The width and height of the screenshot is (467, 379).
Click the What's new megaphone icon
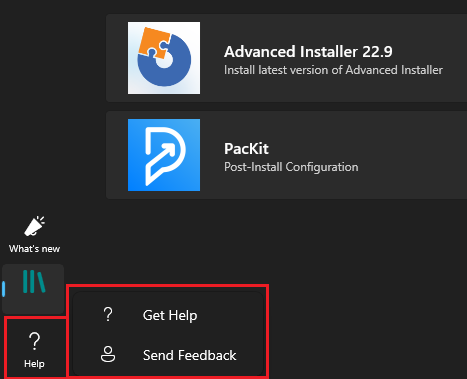(34, 226)
